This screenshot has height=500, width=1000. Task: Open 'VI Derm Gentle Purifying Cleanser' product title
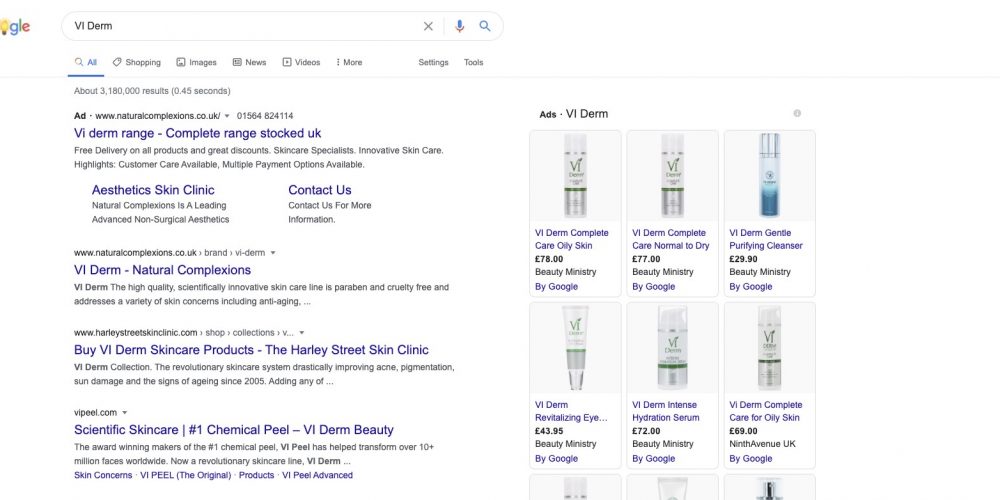click(766, 239)
